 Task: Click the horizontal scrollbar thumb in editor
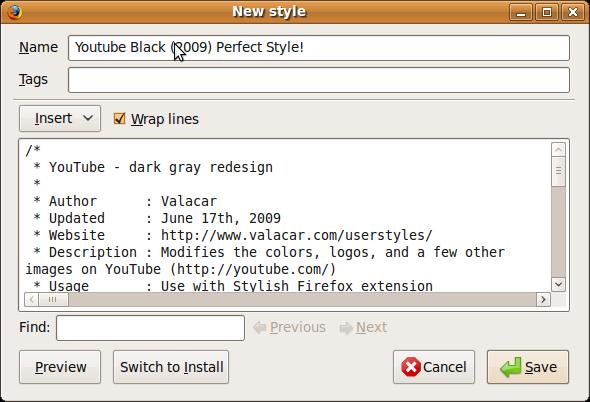coord(53,300)
